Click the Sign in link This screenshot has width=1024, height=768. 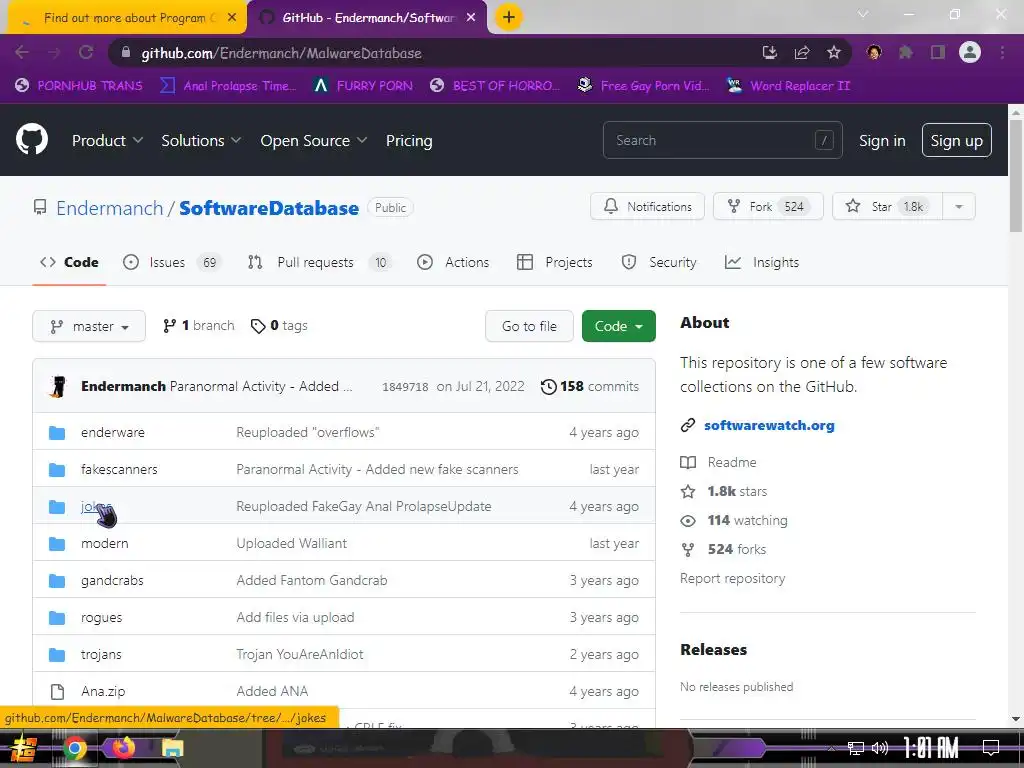pos(882,140)
